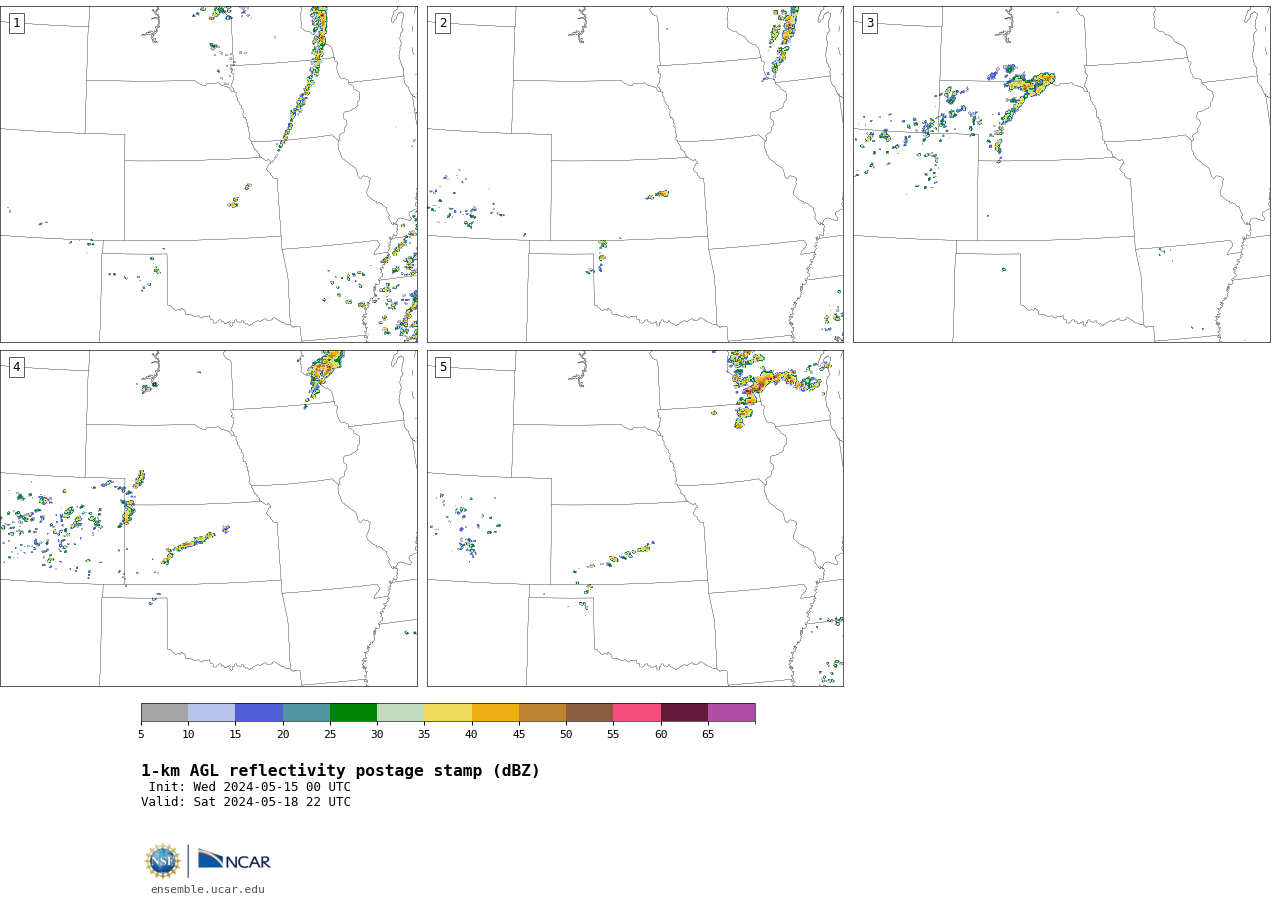This screenshot has width=1280, height=901.
Task: Click the colorbar tick label 50
Action: point(566,734)
